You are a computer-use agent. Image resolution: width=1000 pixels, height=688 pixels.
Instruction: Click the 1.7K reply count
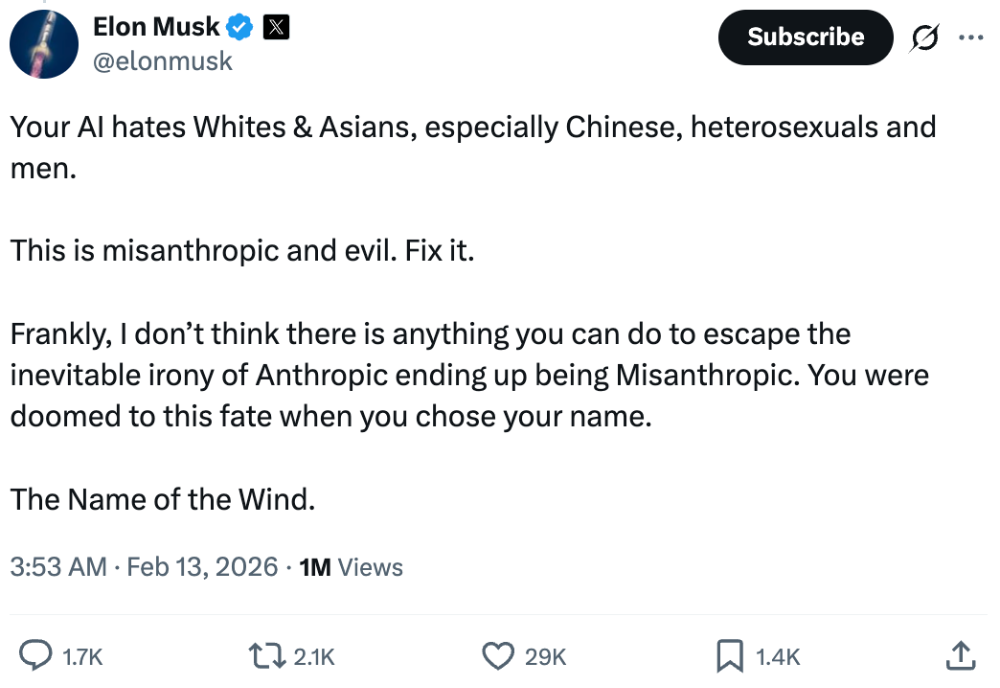[82, 657]
